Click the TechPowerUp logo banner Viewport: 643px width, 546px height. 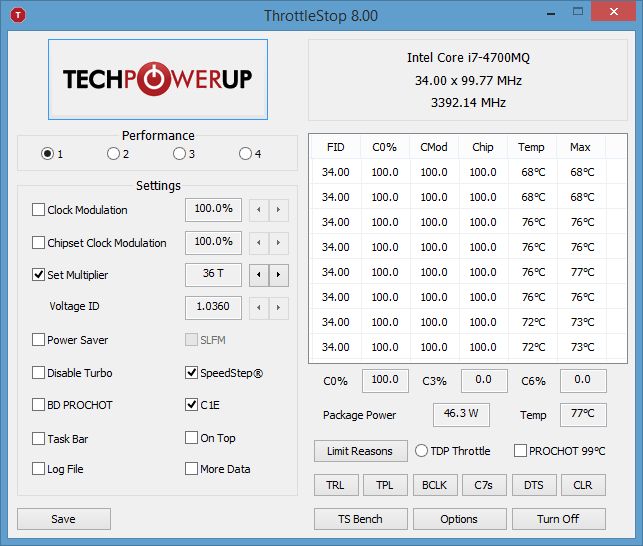(158, 79)
